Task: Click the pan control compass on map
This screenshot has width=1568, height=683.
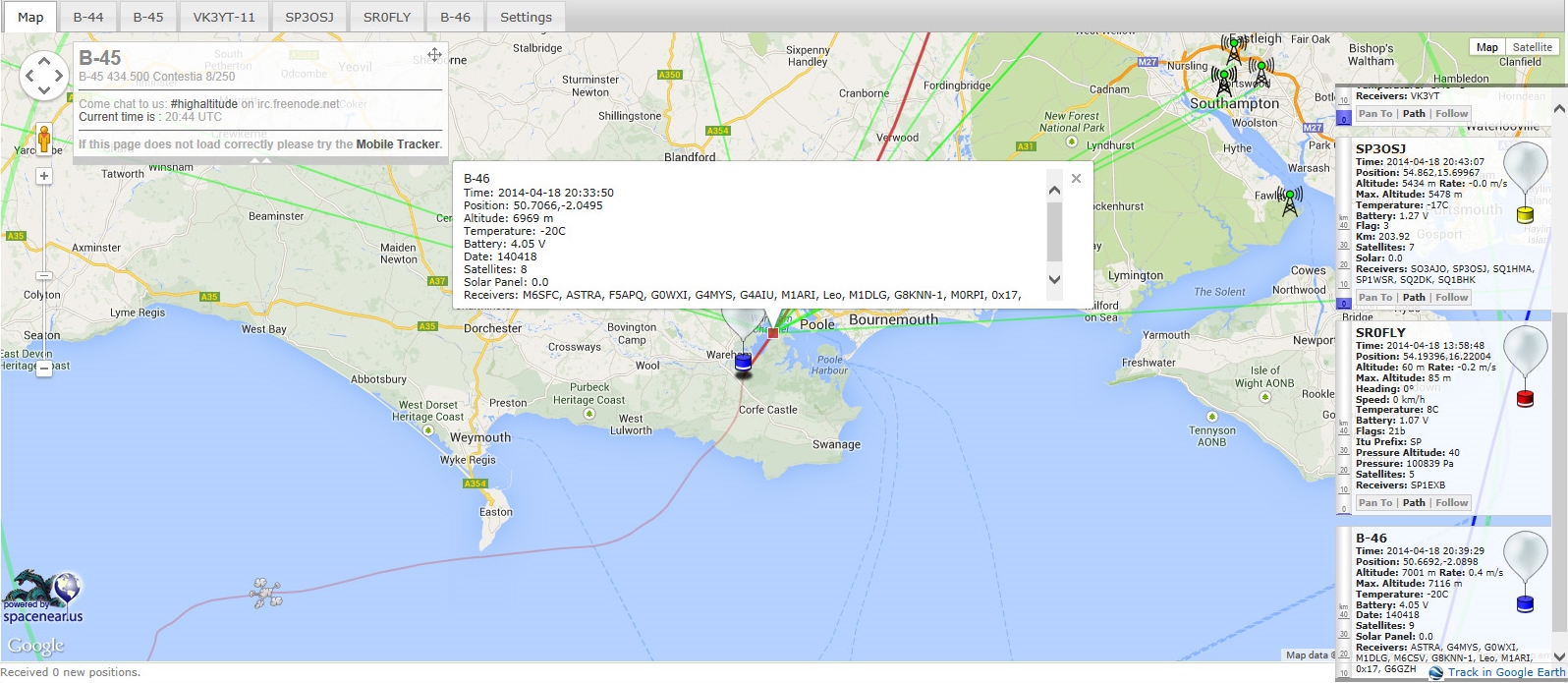Action: 44,76
